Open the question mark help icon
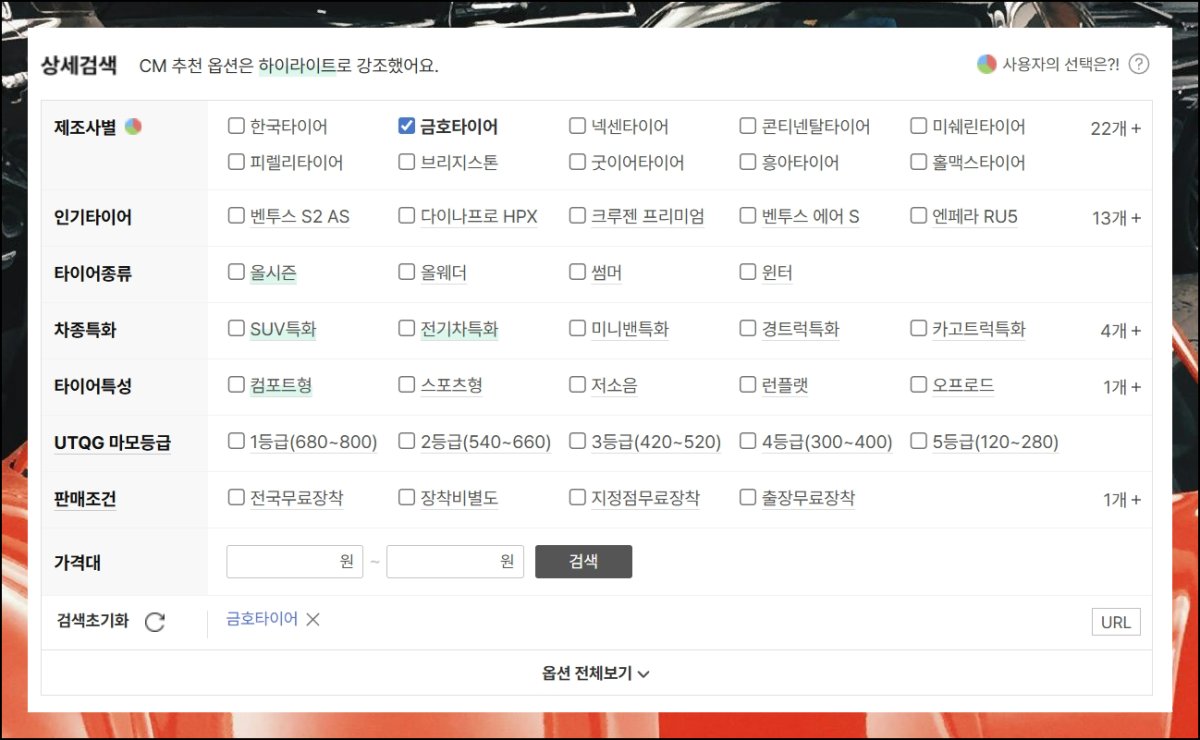This screenshot has height=740, width=1200. 1138,64
